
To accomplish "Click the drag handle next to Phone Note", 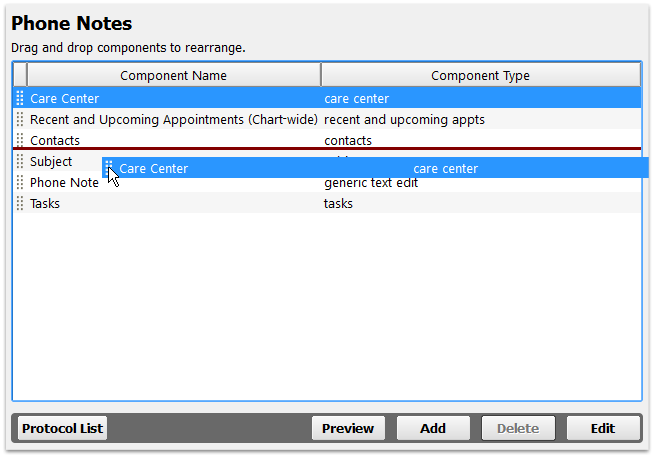I will click(20, 182).
